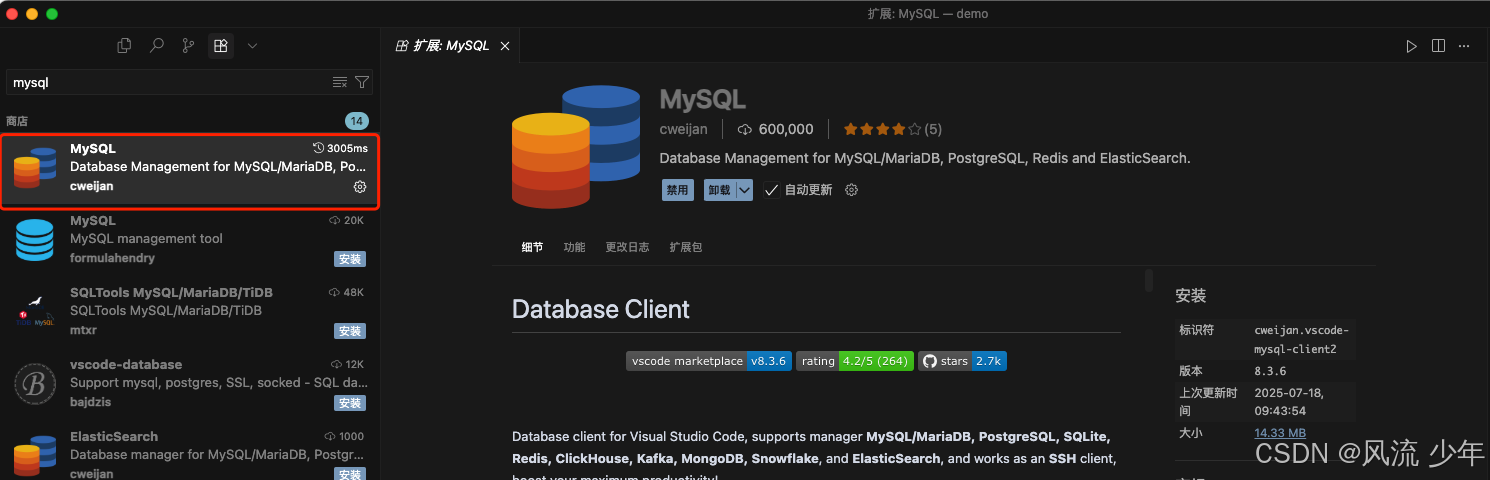Open manage gear beside 自动更新
This screenshot has width=1490, height=480.
tap(852, 190)
